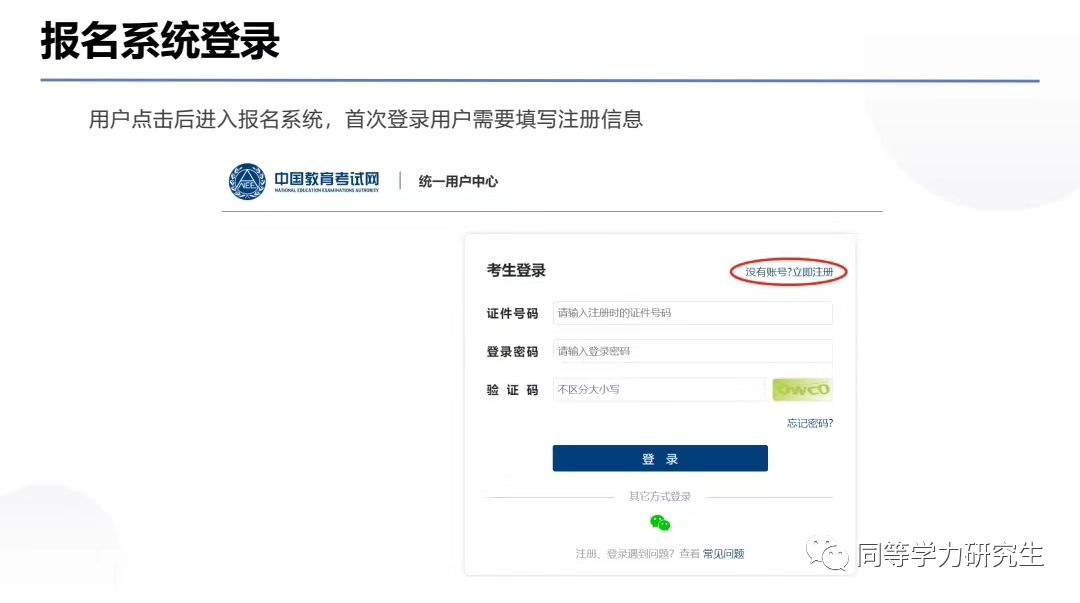The height and width of the screenshot is (603, 1080).
Task: Refresh the green captcha image
Action: pyautogui.click(x=802, y=389)
